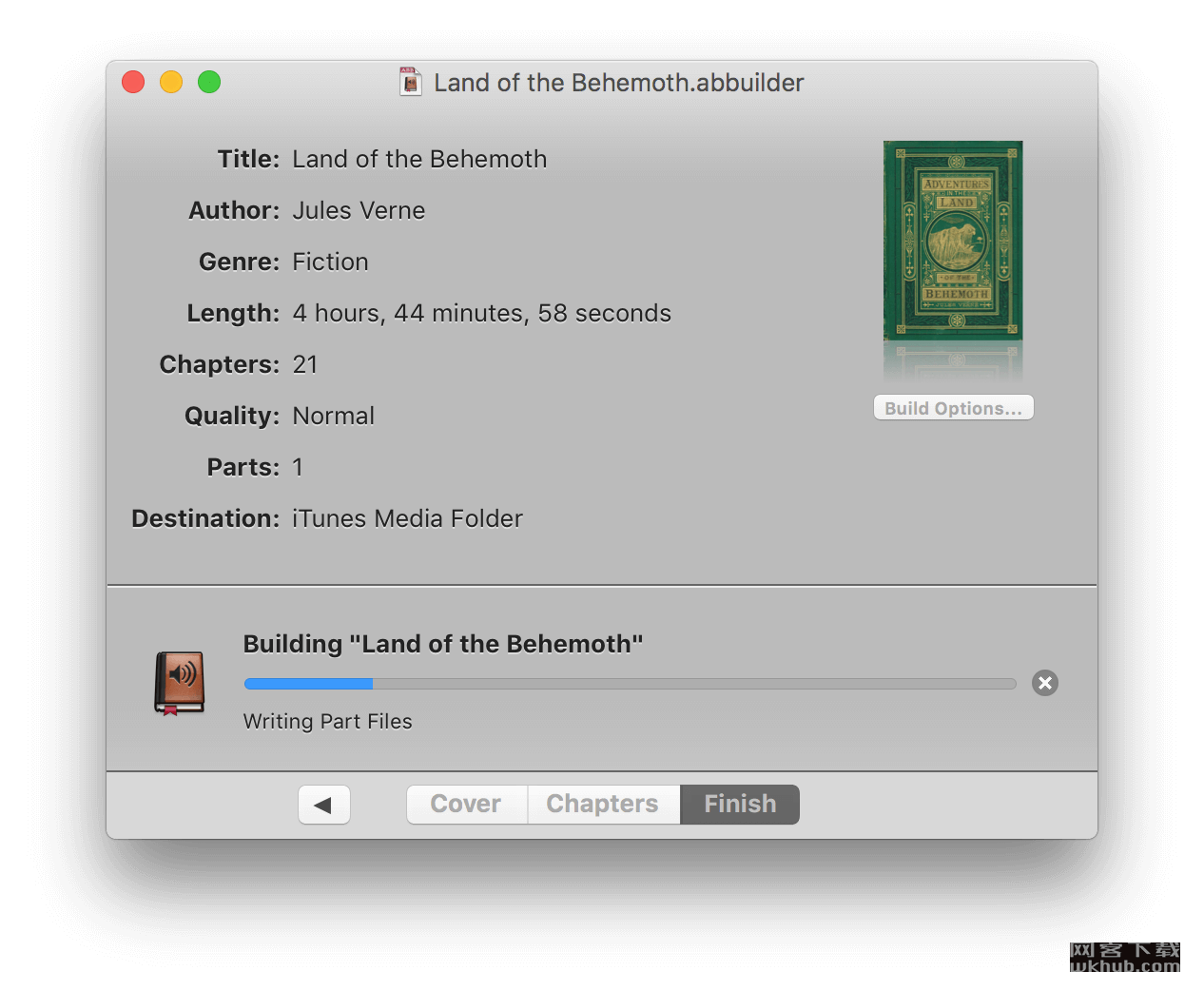Switch to the Chapters tab
This screenshot has width=1204, height=991.
pos(603,805)
